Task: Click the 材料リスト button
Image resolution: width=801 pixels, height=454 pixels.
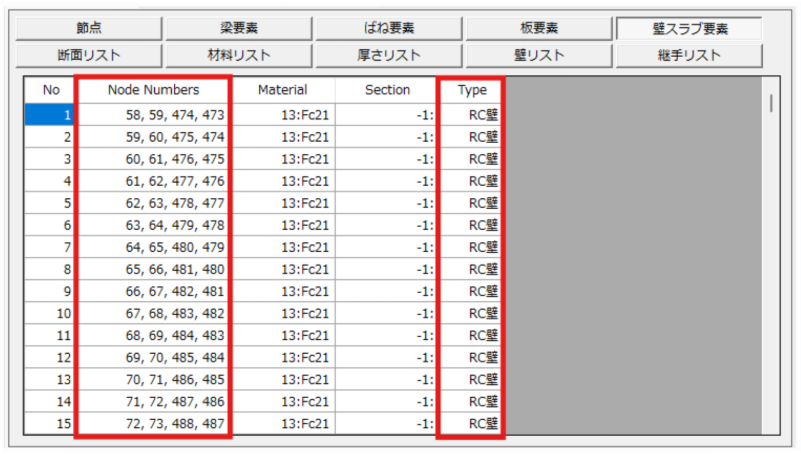Action: click(x=238, y=55)
